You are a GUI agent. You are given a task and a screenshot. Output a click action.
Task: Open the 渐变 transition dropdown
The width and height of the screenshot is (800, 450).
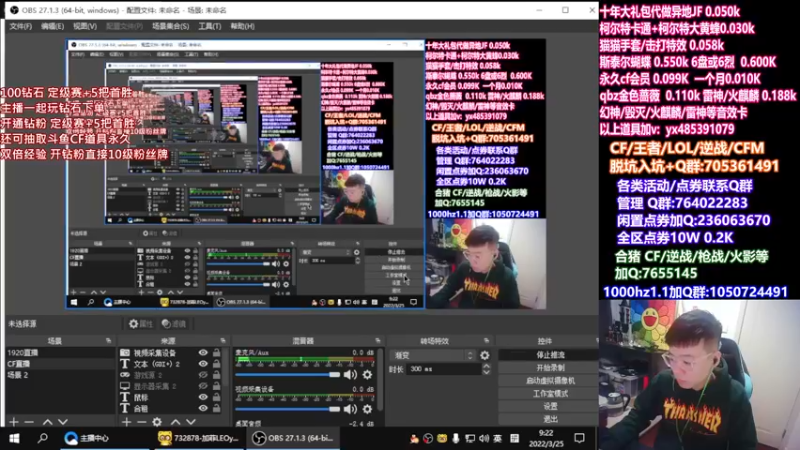(433, 355)
